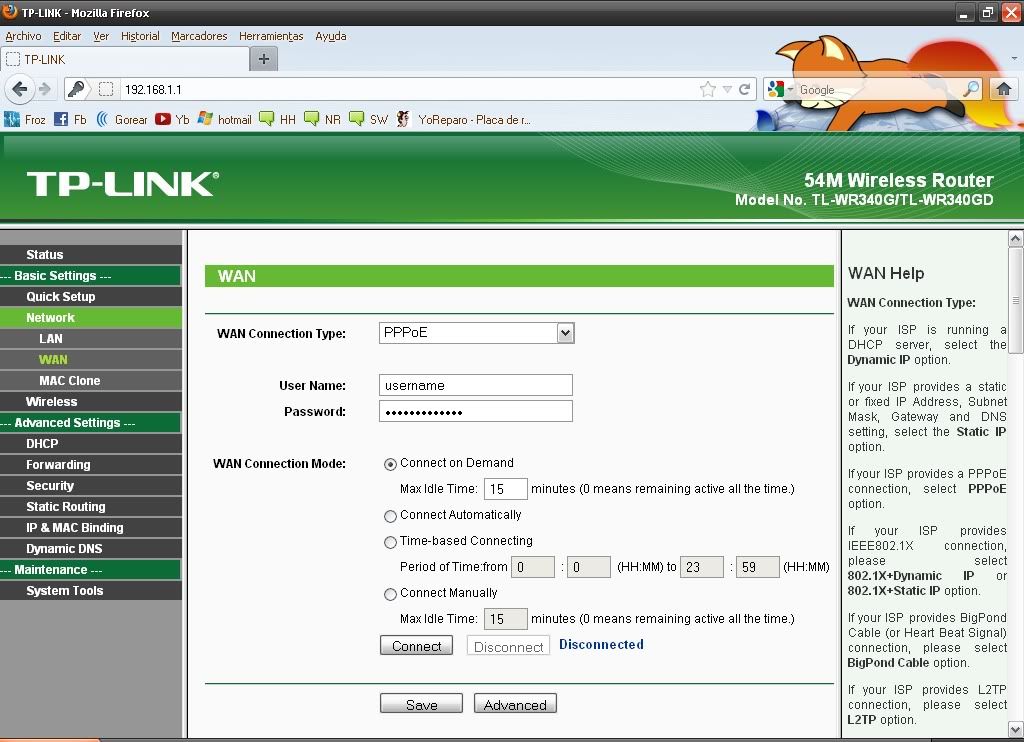Click into the User Name field
This screenshot has height=742, width=1024.
[475, 385]
